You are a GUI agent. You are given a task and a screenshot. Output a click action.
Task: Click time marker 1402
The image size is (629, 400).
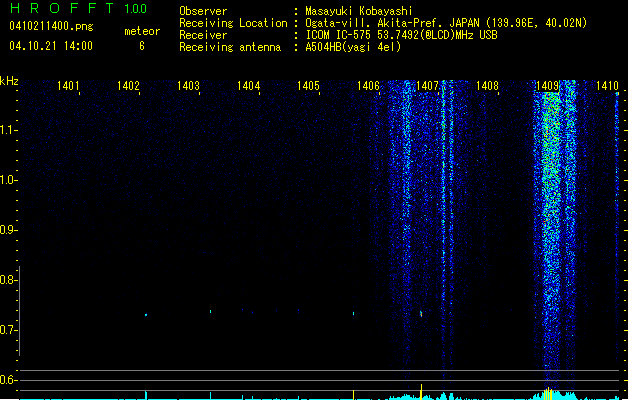(x=128, y=86)
